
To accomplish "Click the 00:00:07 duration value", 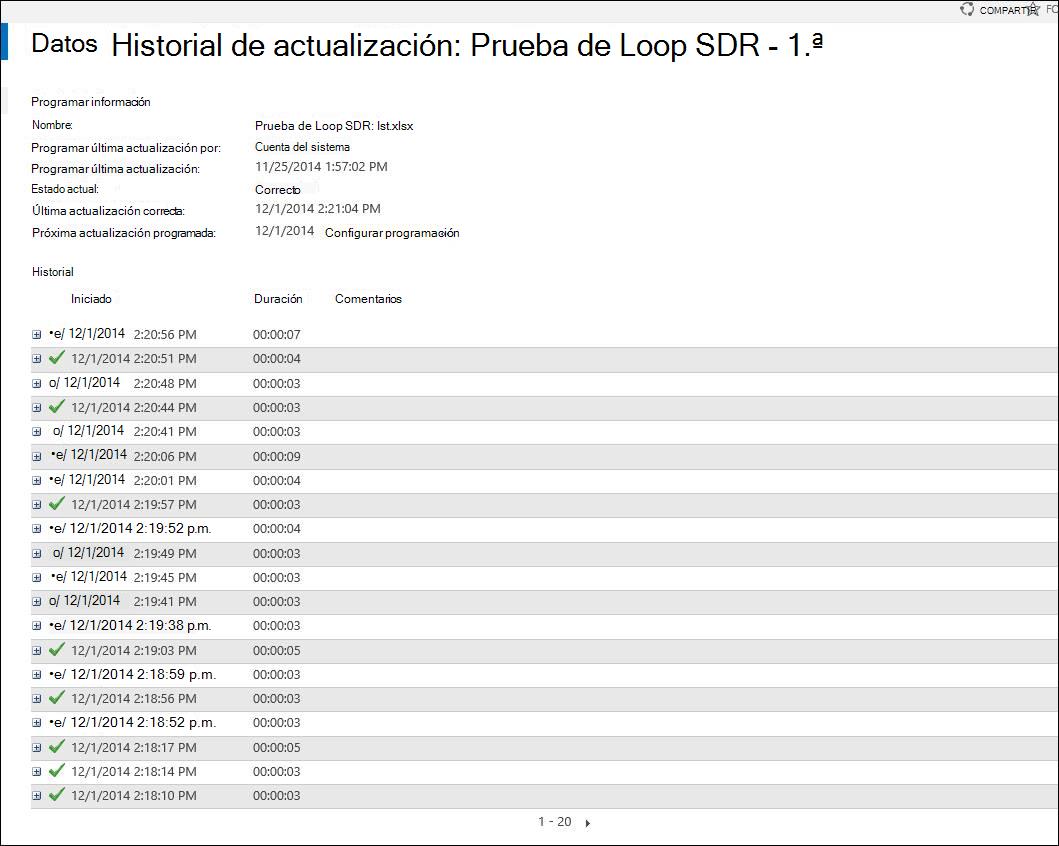I will 277,335.
